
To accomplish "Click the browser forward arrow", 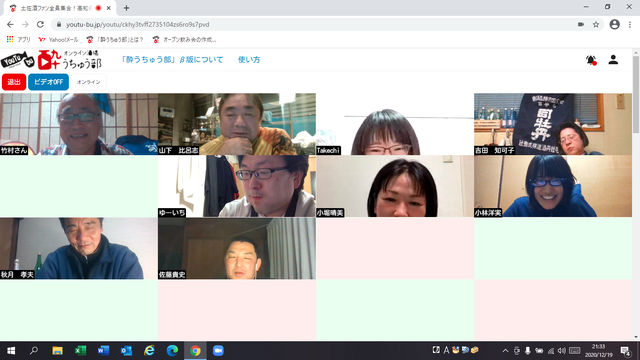I will pos(25,24).
